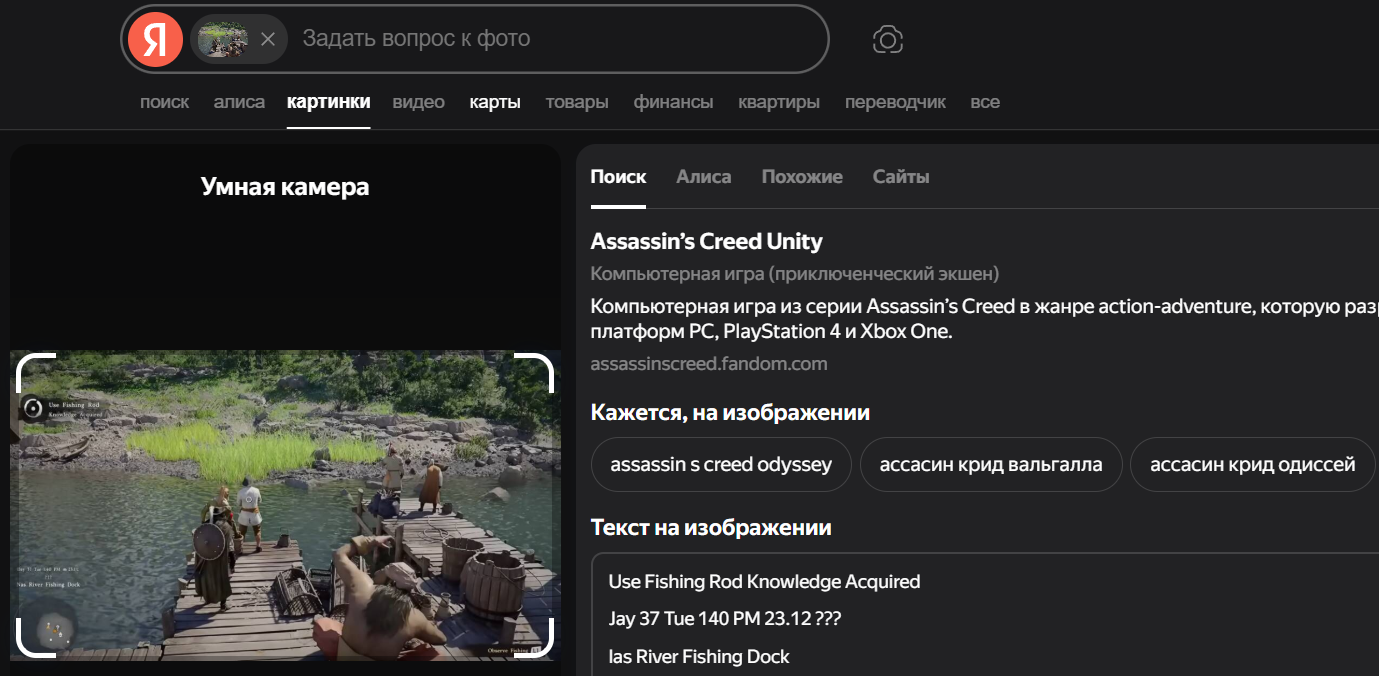Screen dimensions: 1379x676
Task: Click the 'Умная камера' heading
Action: tap(285, 187)
